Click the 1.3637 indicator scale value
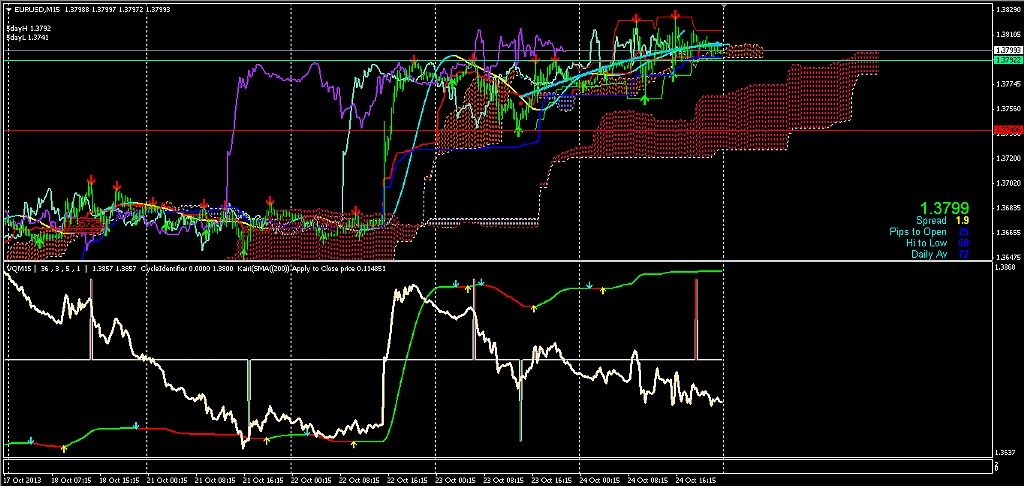Viewport: 1024px width, 486px height. point(1004,453)
